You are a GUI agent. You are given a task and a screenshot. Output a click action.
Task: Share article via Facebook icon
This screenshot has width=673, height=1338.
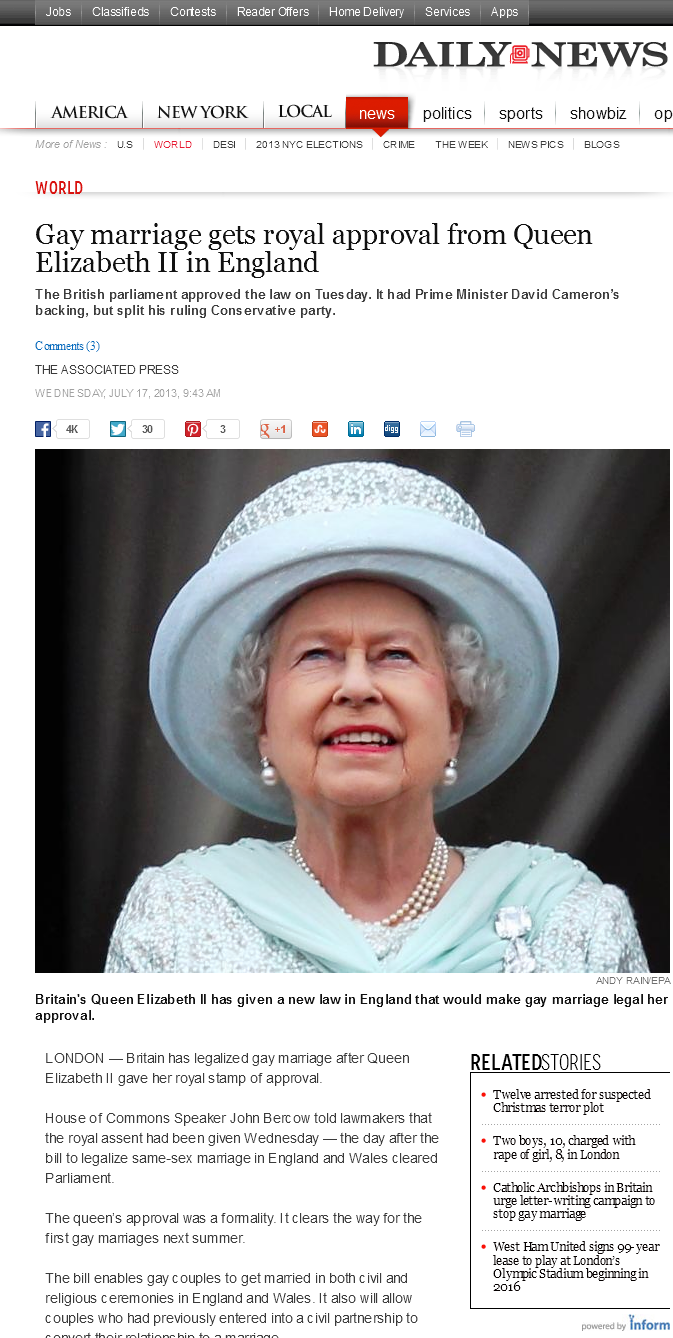click(43, 429)
